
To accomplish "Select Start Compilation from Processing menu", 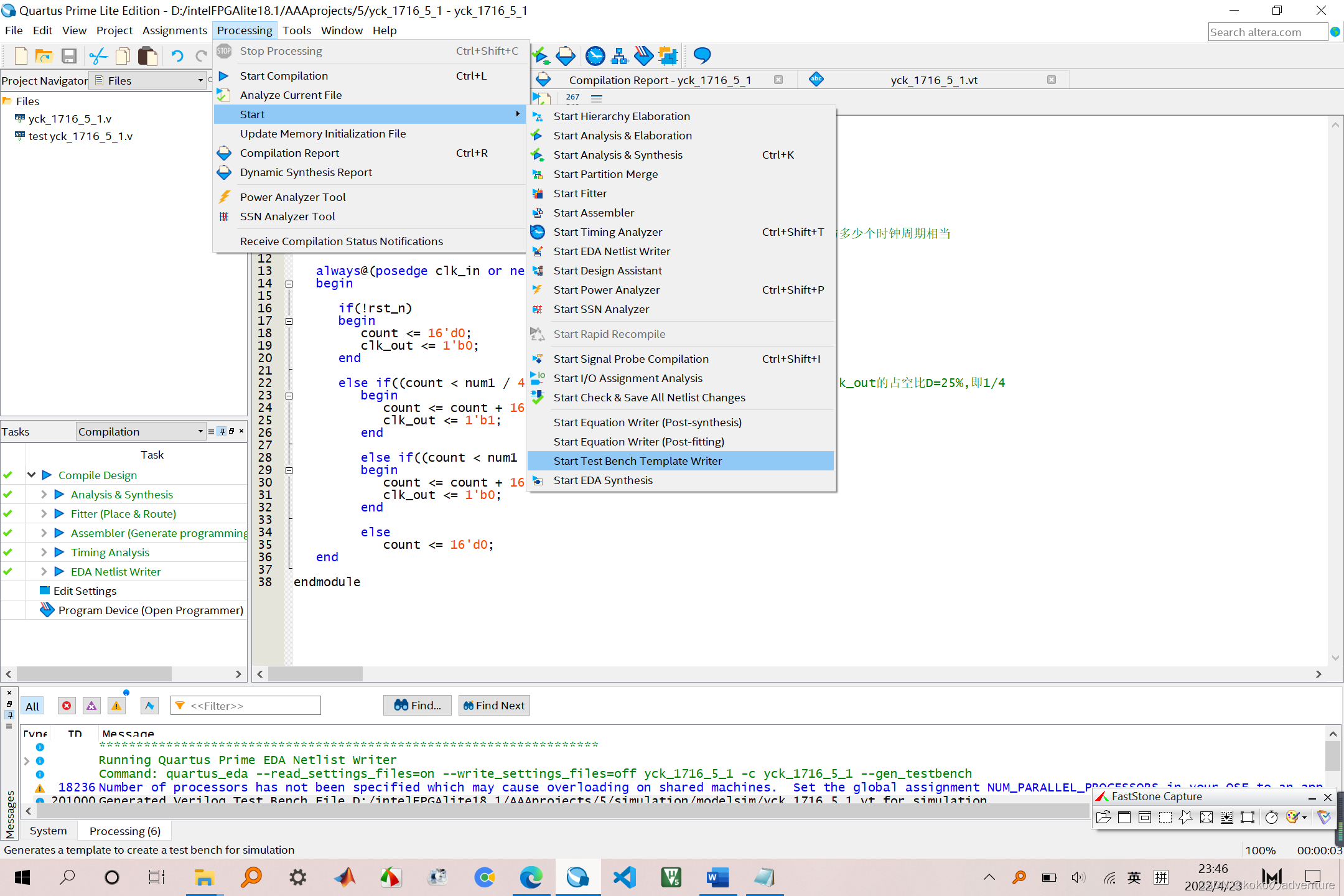I will coord(370,75).
